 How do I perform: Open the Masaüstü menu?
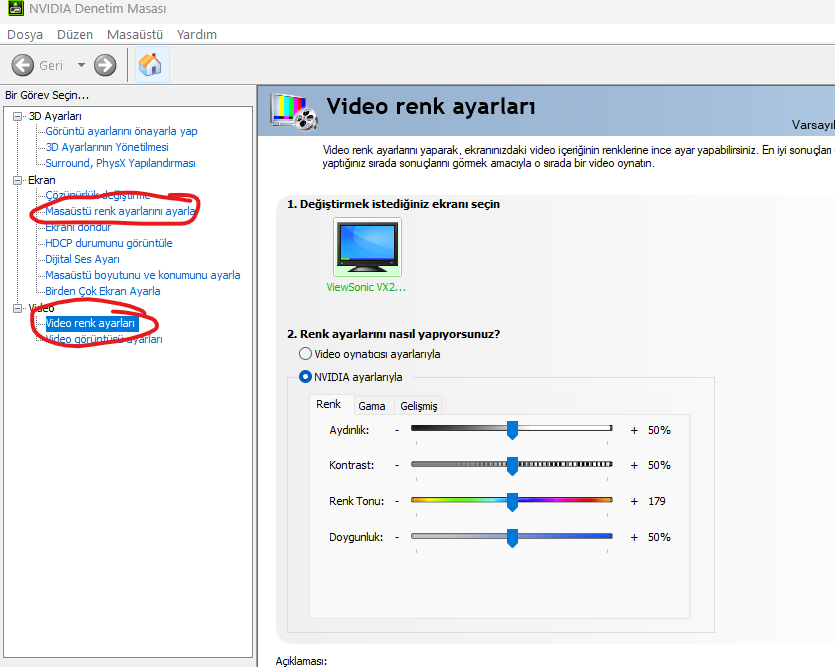tap(135, 35)
